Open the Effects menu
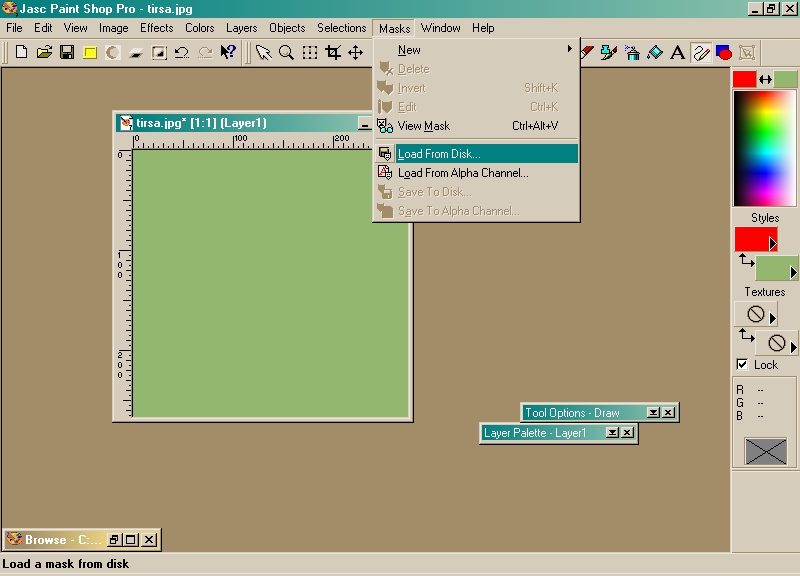This screenshot has height=576, width=800. (157, 28)
